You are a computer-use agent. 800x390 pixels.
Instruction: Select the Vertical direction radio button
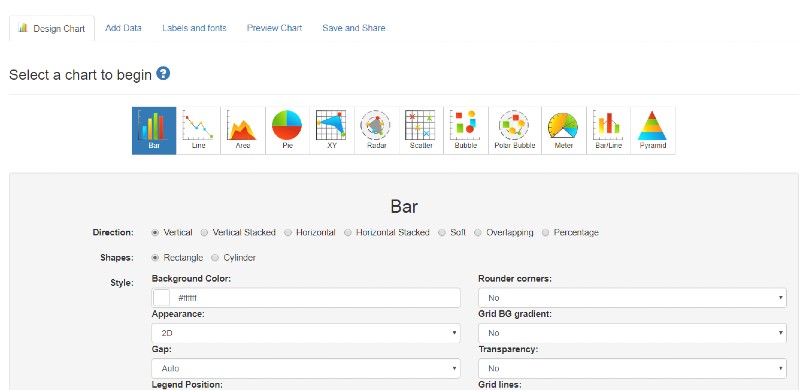(x=155, y=233)
